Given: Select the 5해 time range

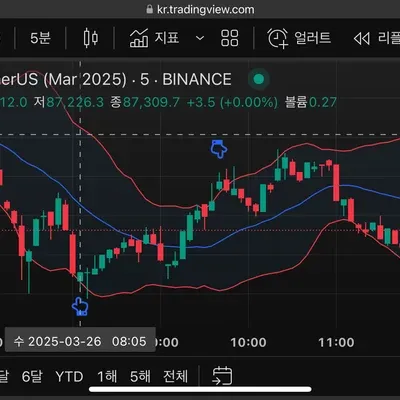Looking at the screenshot, I should (x=140, y=377).
